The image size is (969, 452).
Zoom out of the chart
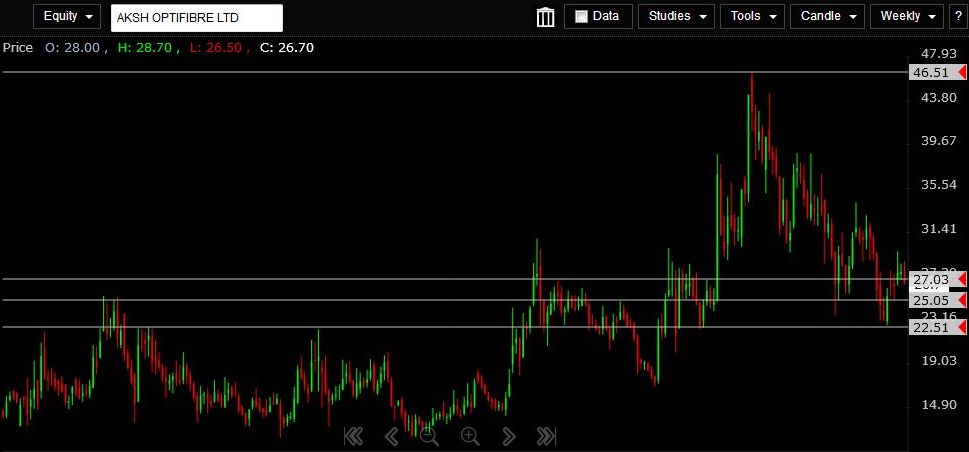point(429,435)
